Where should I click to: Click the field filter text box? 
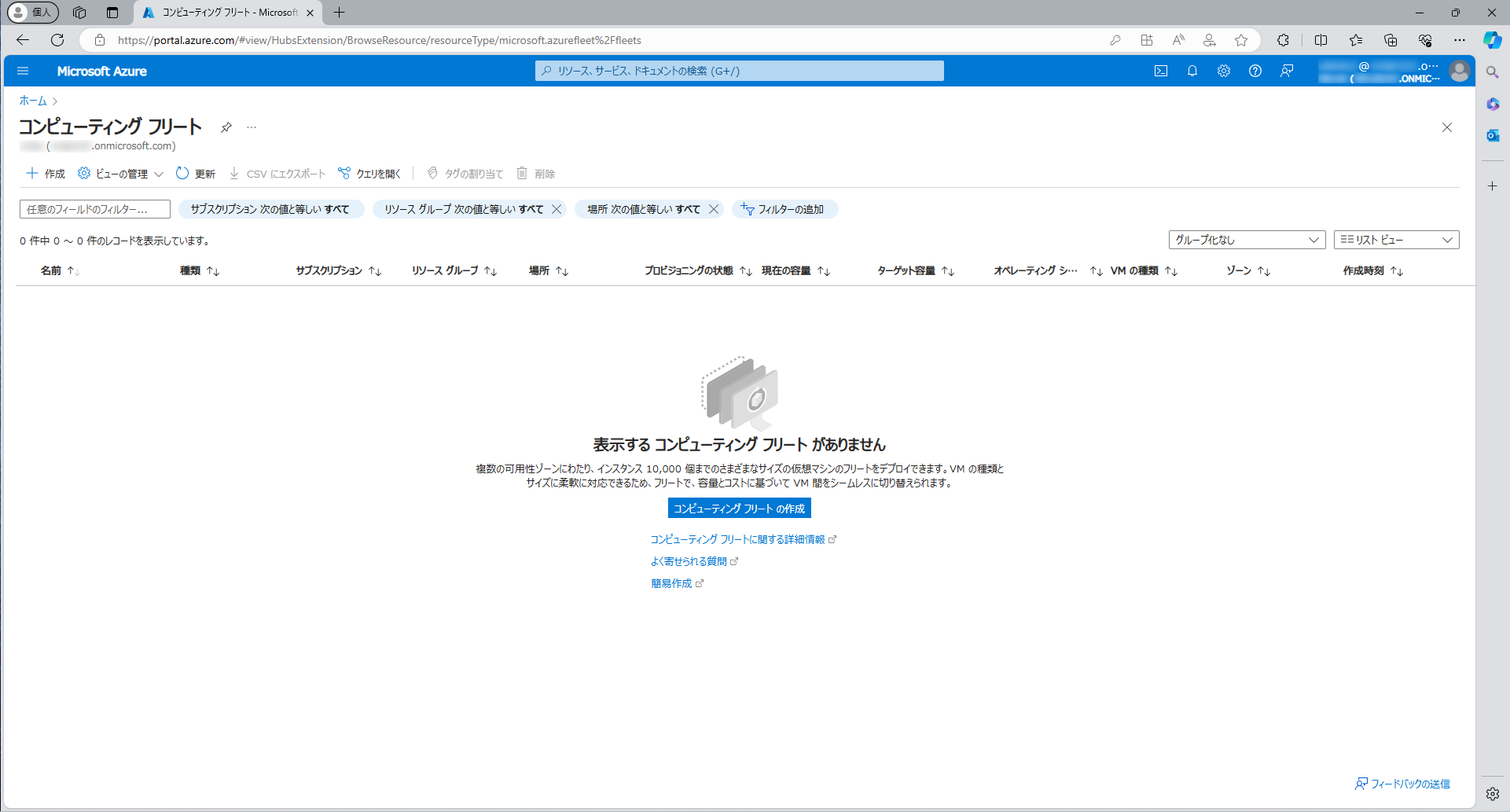pos(95,209)
